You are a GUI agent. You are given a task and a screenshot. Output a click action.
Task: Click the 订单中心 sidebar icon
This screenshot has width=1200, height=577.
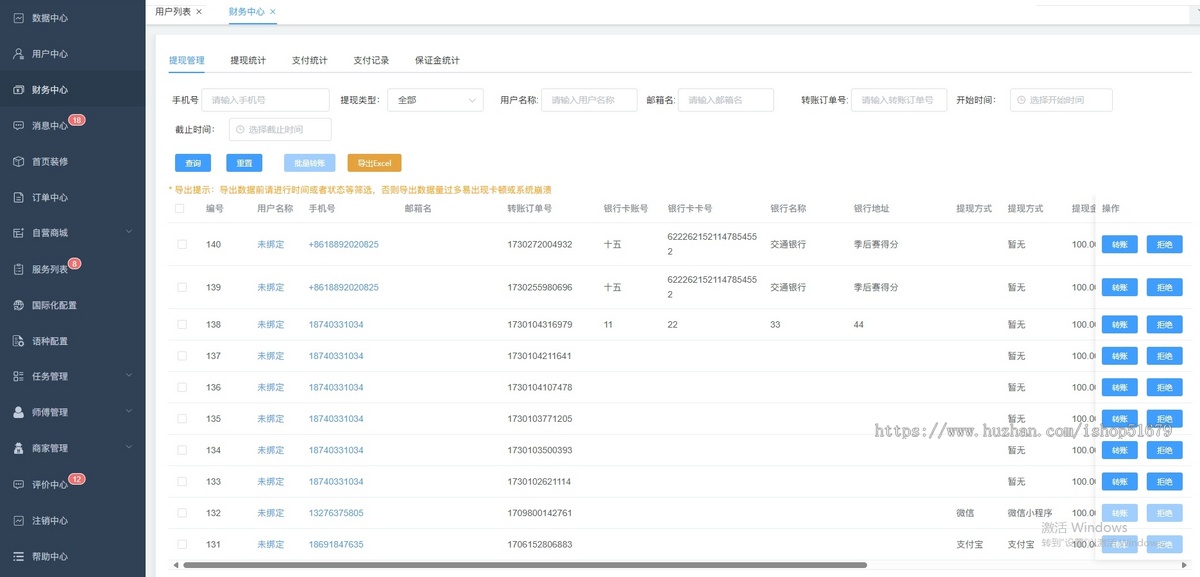click(18, 197)
